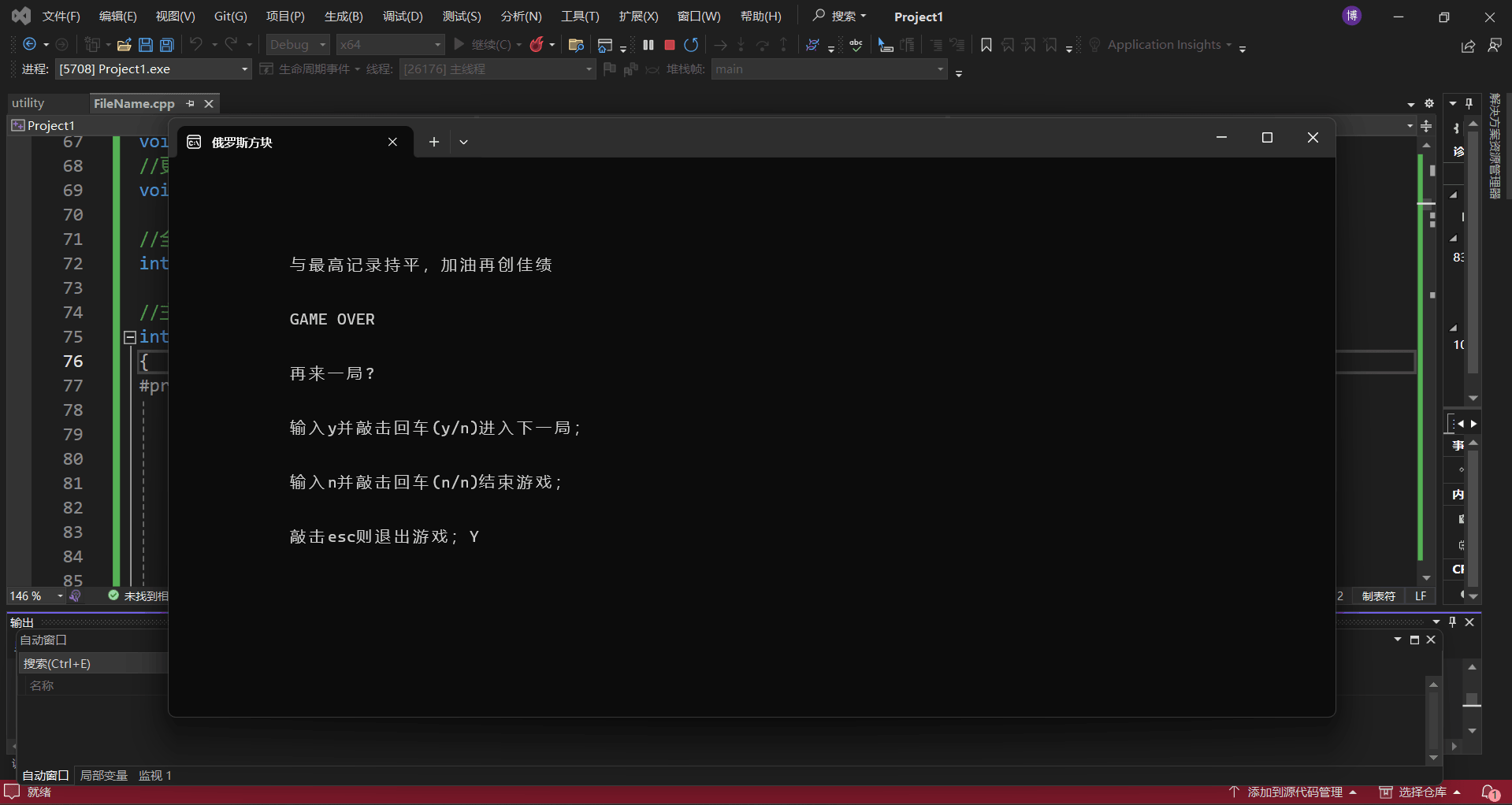Viewport: 1512px width, 805px height.
Task: Switch to the 局部变量 tab
Action: (x=104, y=776)
